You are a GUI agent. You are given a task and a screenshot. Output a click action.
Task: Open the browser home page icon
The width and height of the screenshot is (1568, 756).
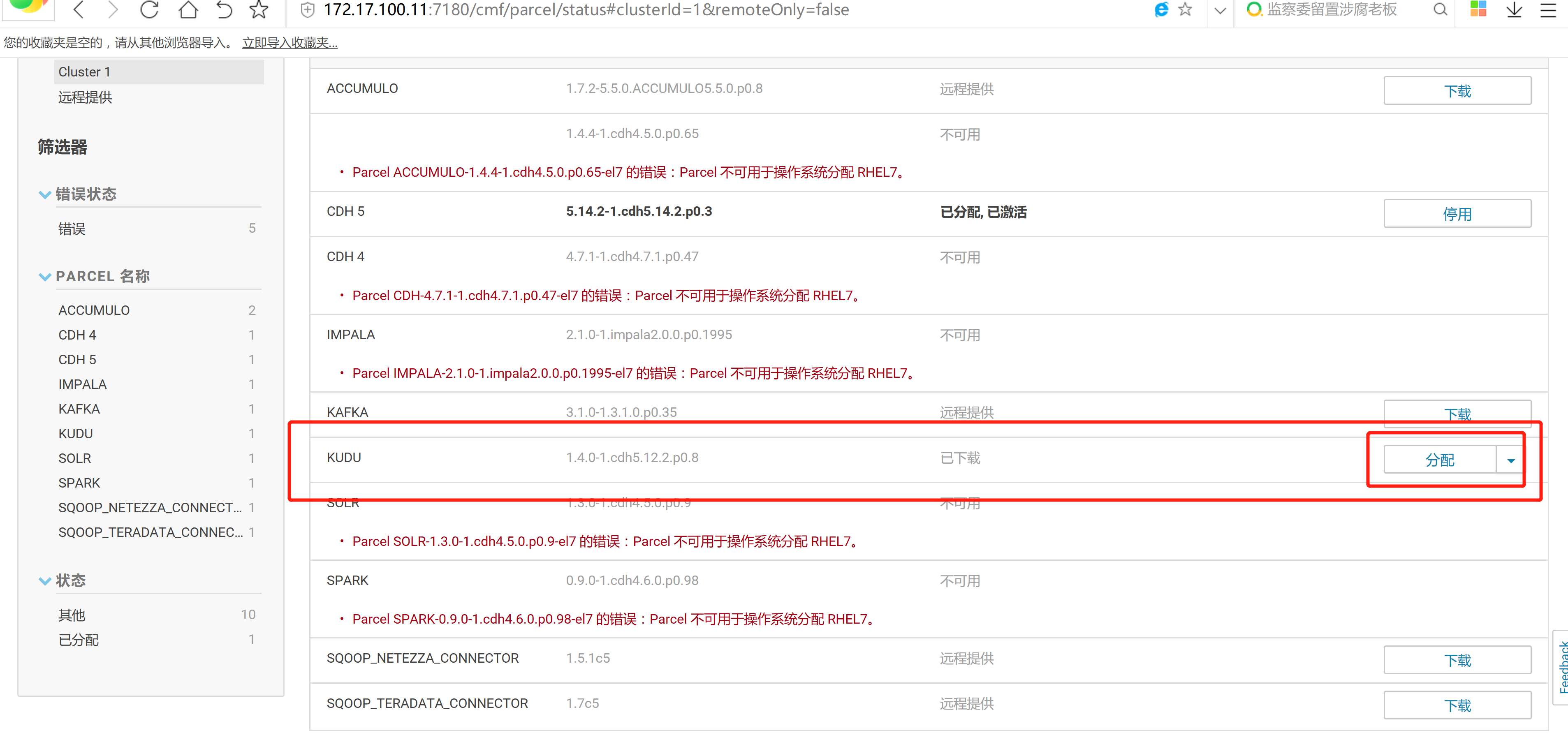tap(188, 10)
